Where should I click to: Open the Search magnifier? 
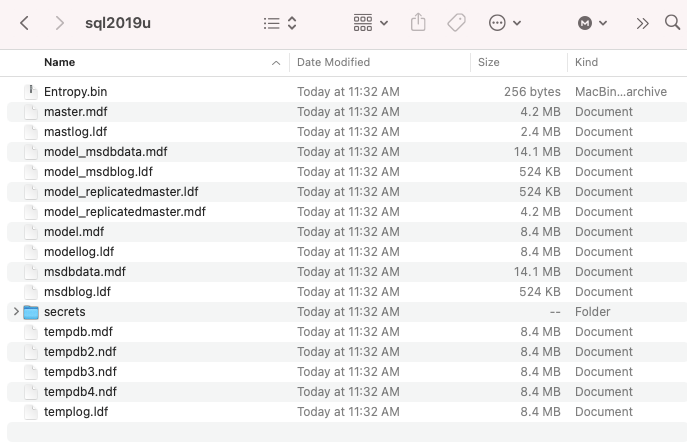click(672, 23)
